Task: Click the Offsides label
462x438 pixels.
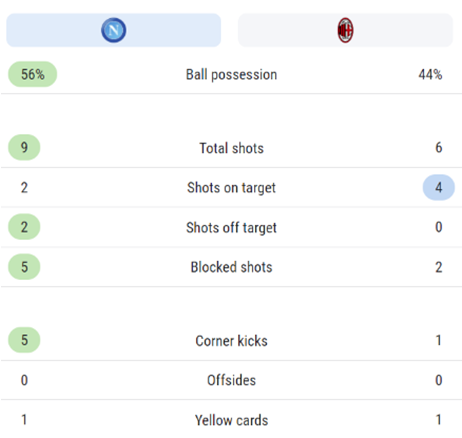Action: 231,380
